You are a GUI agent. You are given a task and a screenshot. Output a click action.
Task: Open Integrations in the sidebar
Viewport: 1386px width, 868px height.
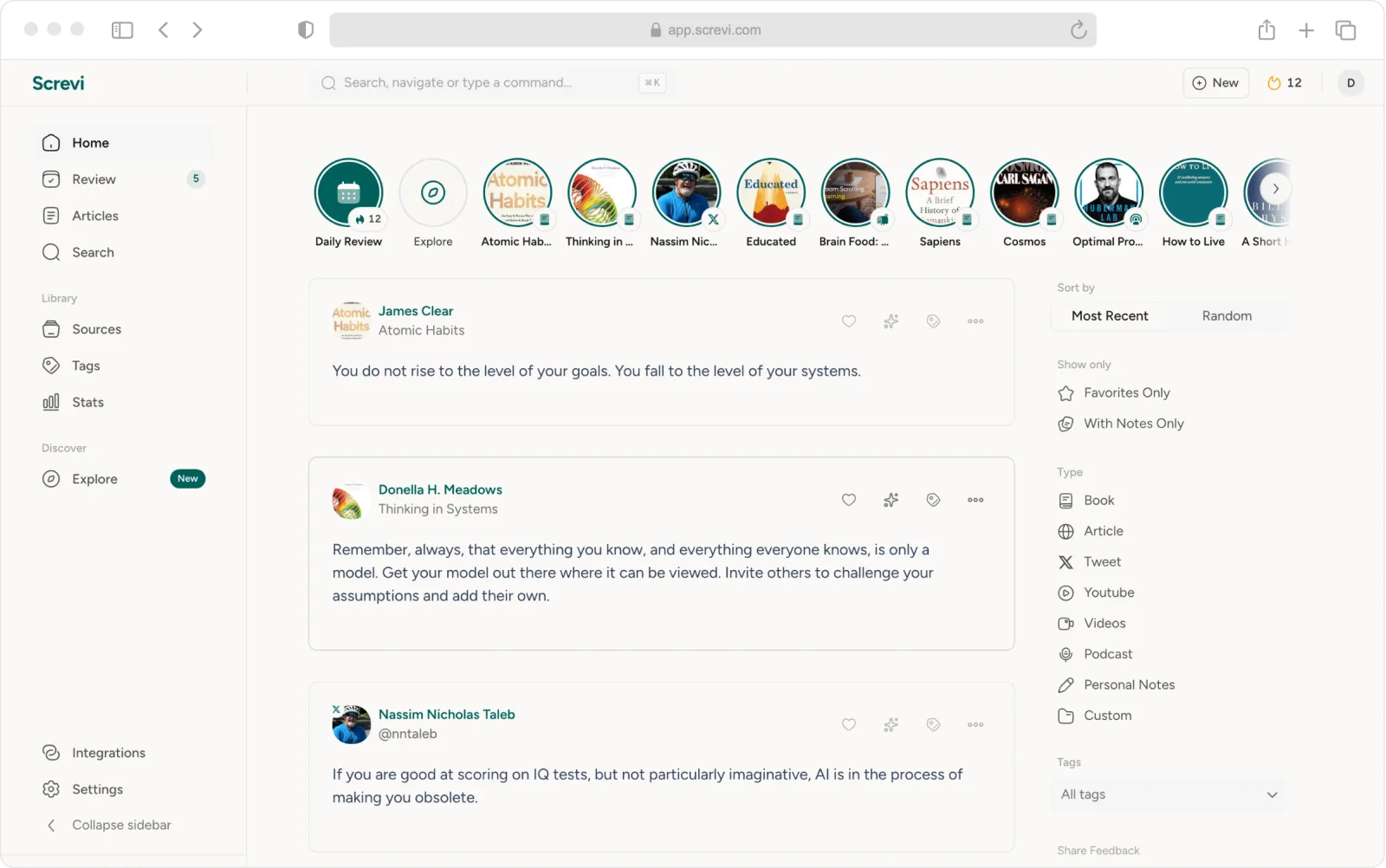point(94,753)
